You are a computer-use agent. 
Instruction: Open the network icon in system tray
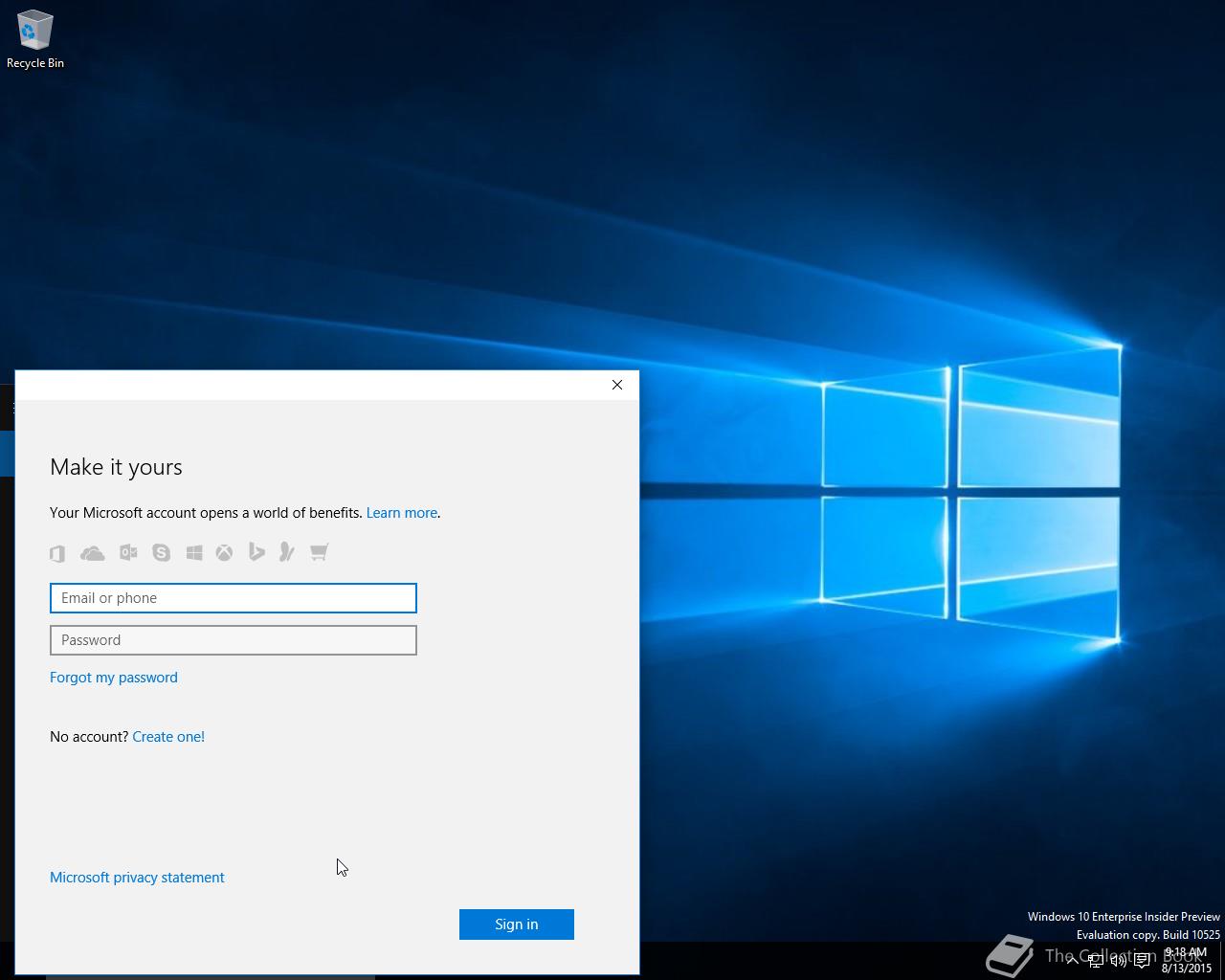point(1096,961)
